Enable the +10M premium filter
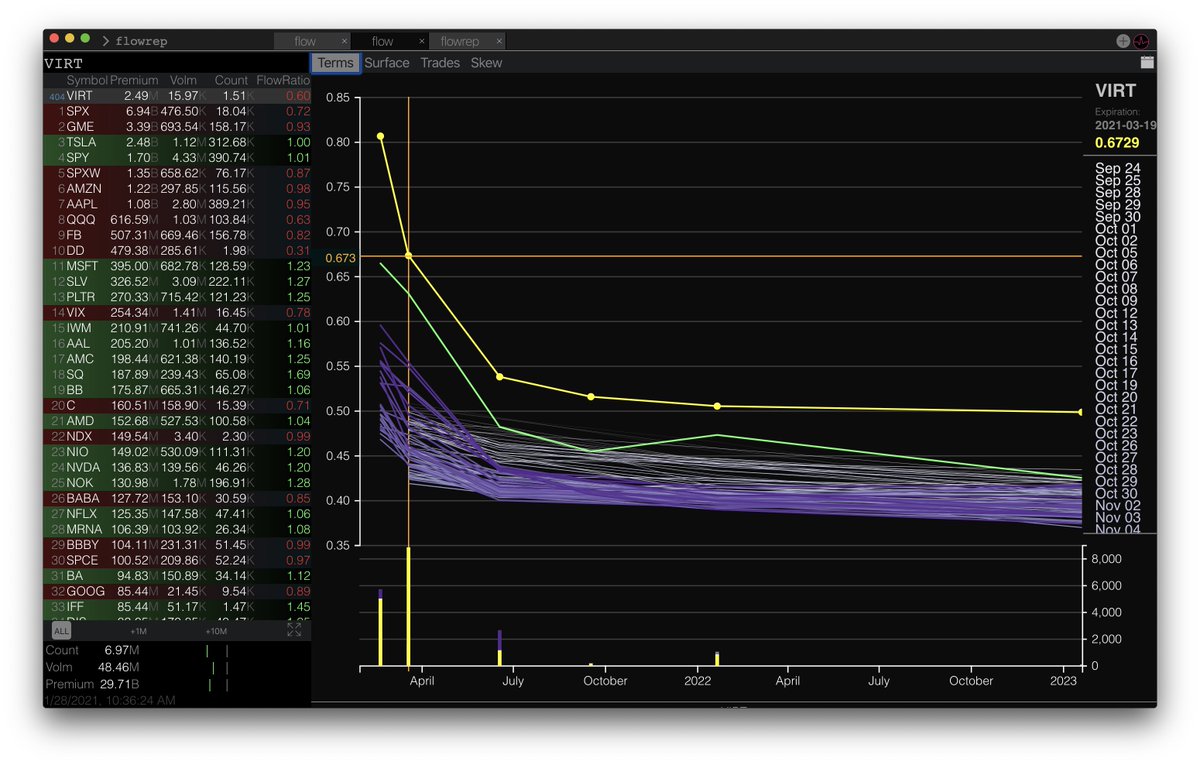 [x=215, y=631]
